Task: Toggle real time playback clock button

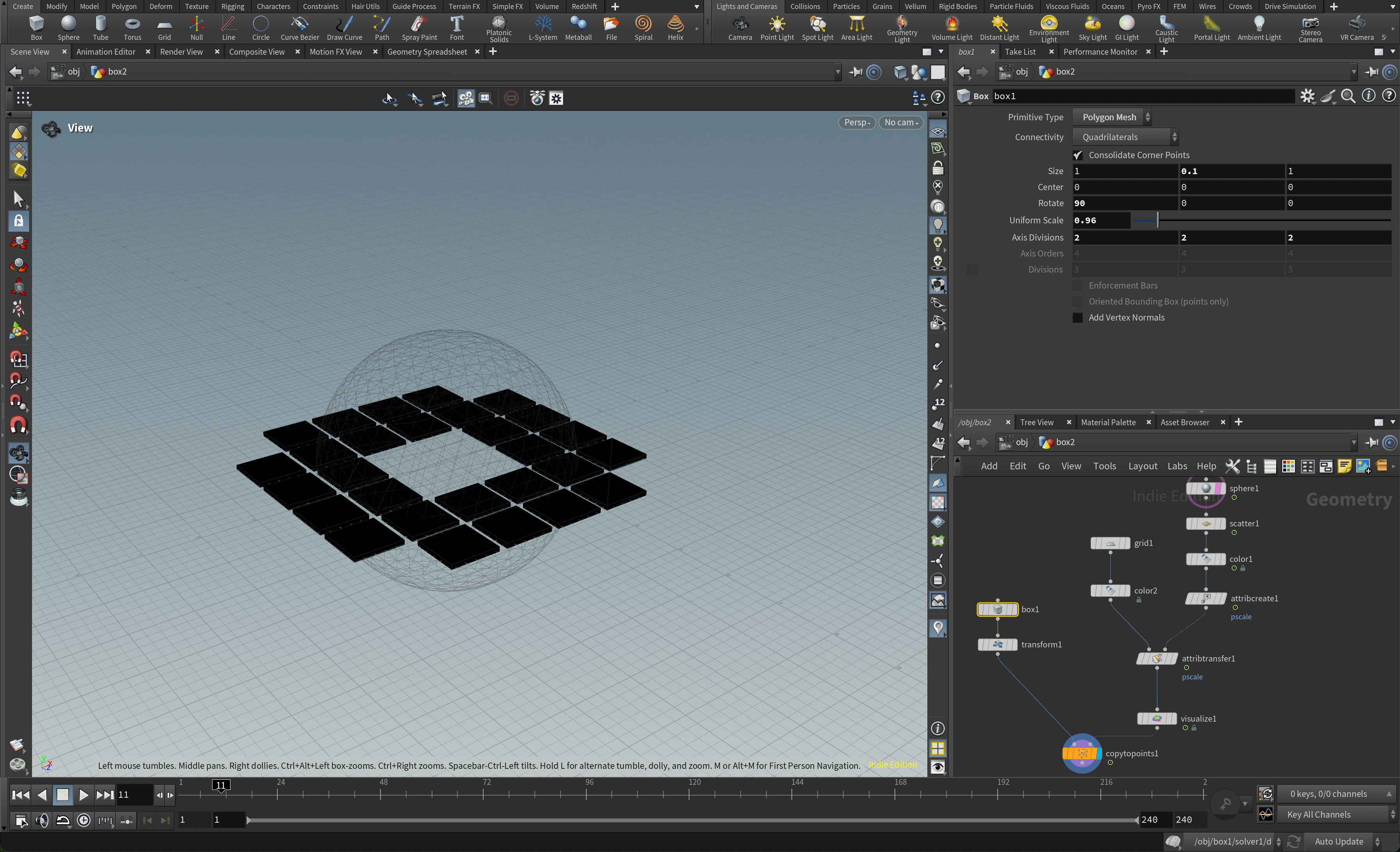Action: 84,820
